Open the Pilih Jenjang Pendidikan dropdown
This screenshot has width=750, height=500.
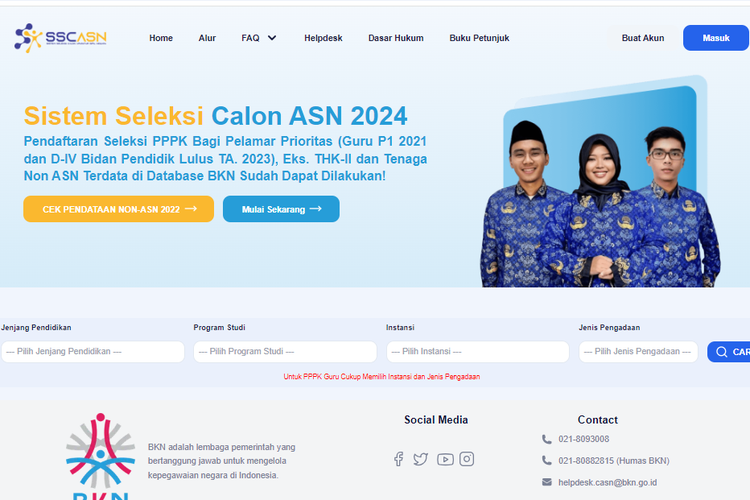click(93, 351)
